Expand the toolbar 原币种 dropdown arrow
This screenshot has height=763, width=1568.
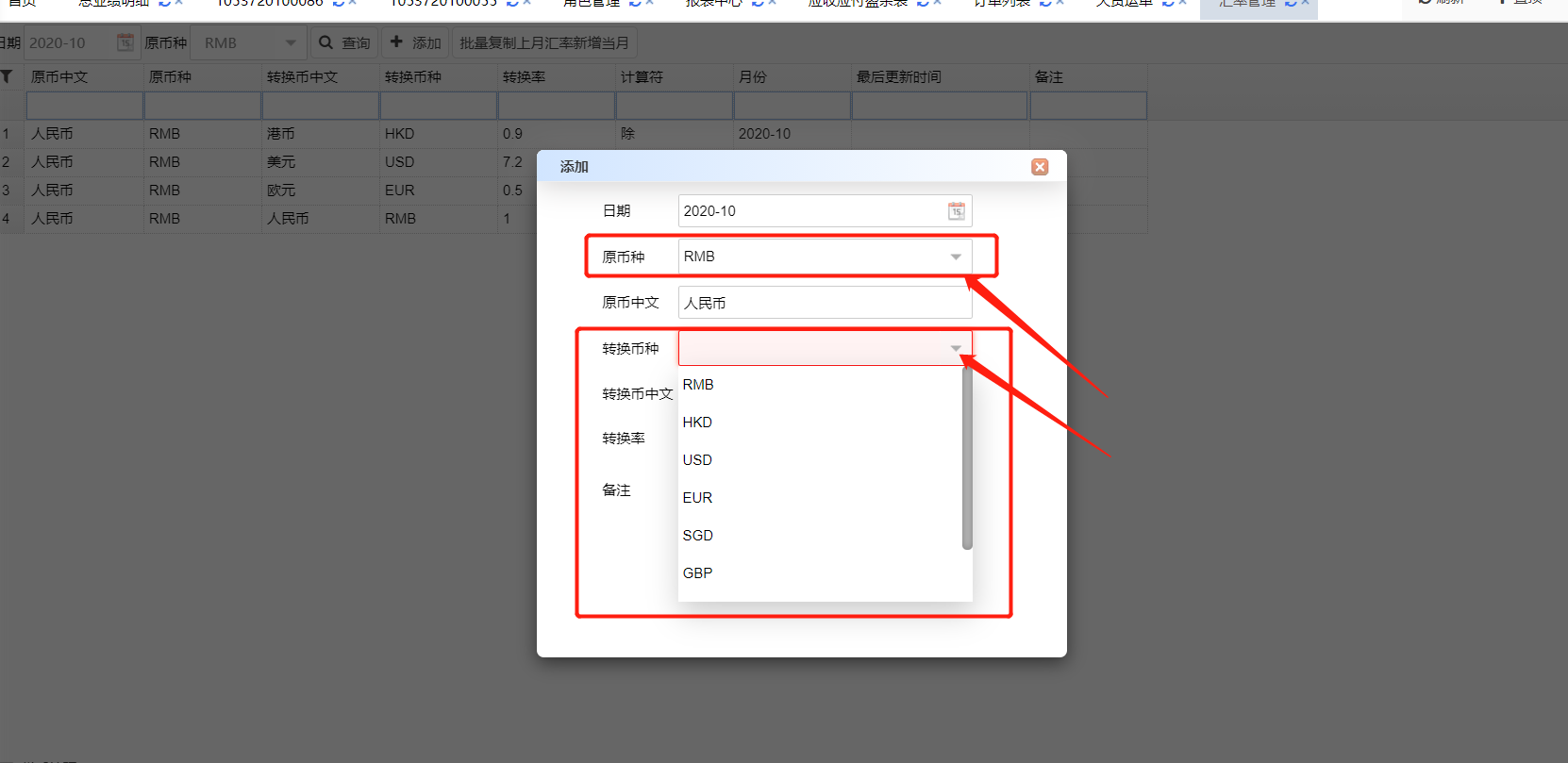coord(291,42)
